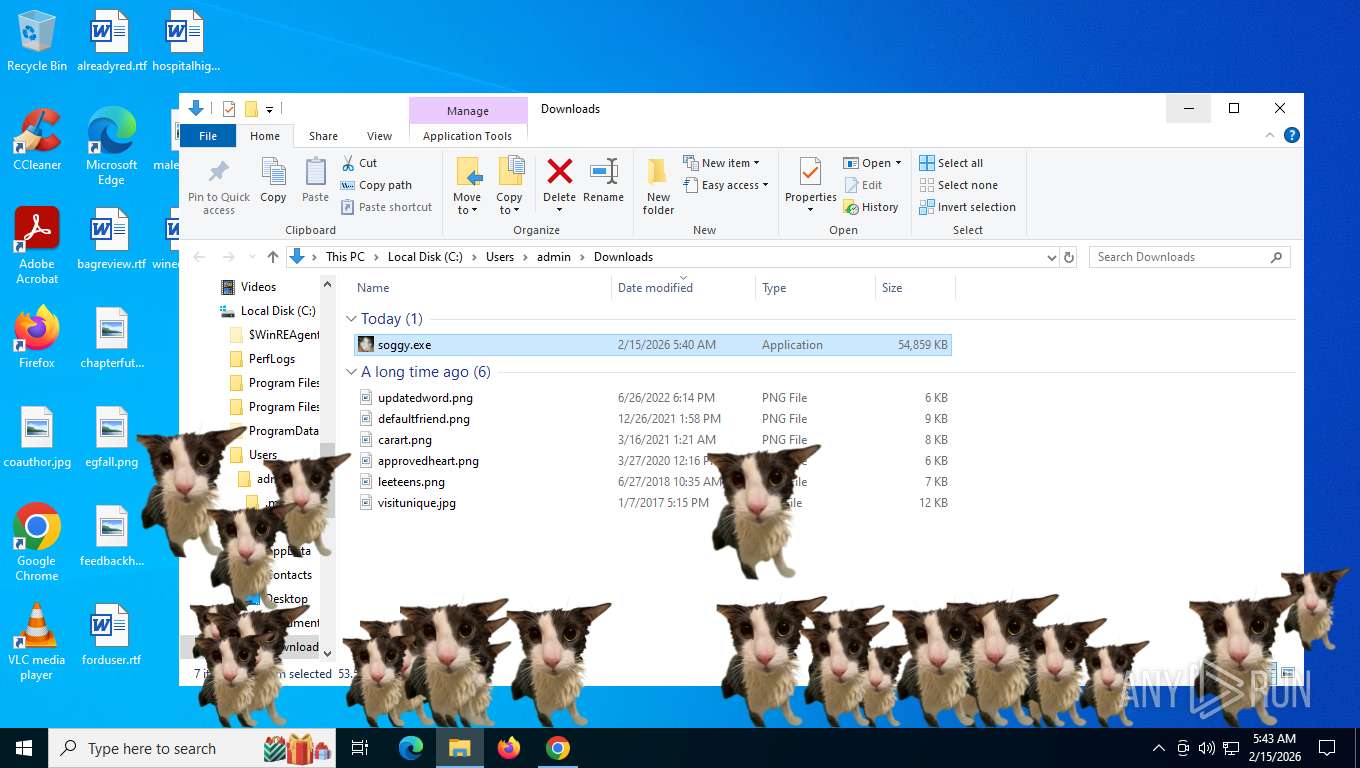Open the Firefox desktop shortcut
The image size is (1360, 768).
(37, 337)
